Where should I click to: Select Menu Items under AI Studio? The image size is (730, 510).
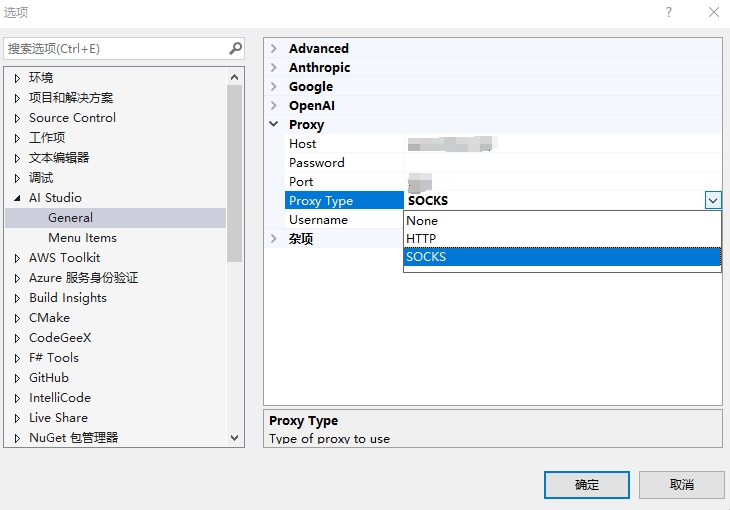(x=82, y=238)
